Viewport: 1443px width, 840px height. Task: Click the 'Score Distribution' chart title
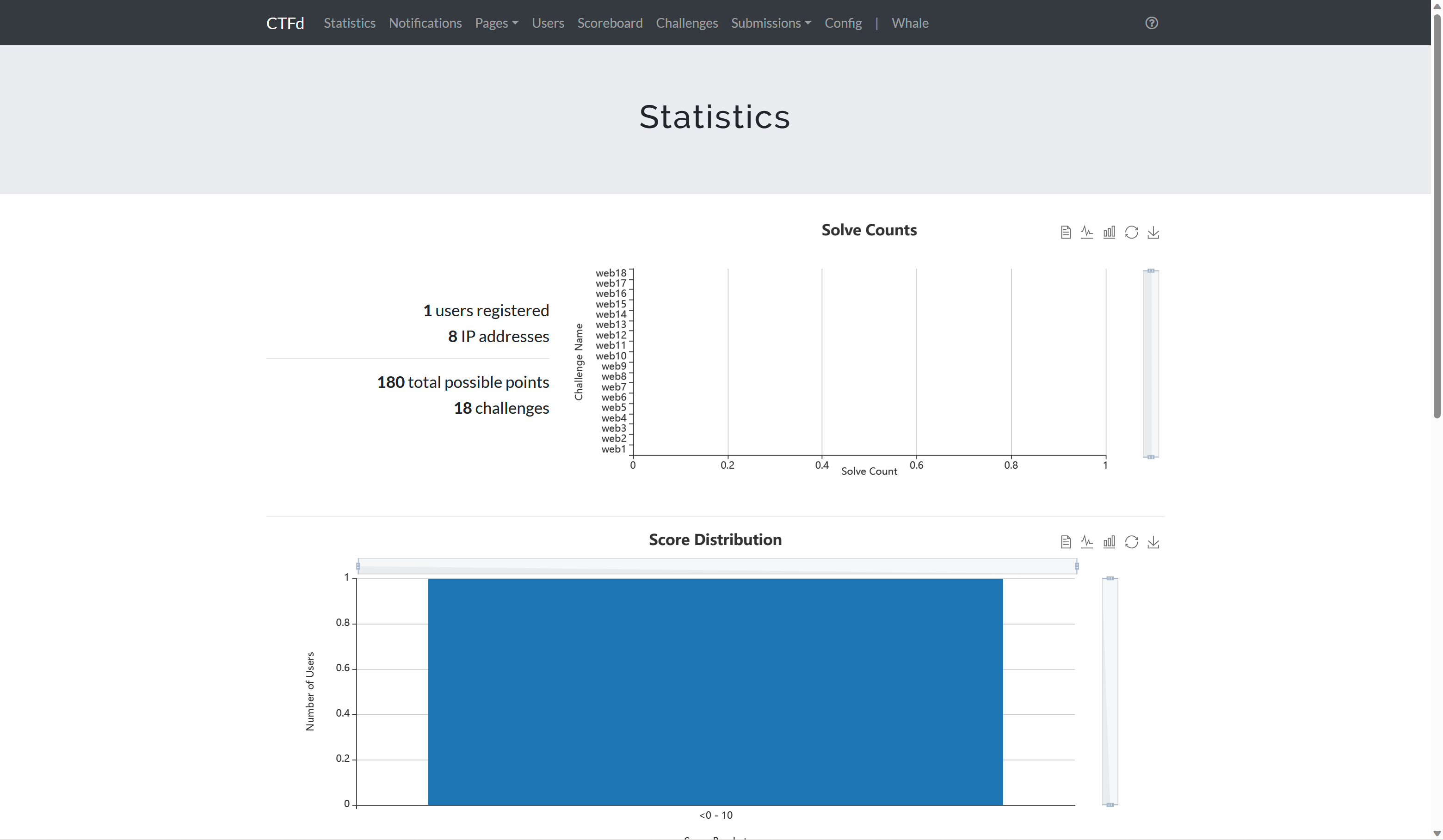[x=715, y=539]
